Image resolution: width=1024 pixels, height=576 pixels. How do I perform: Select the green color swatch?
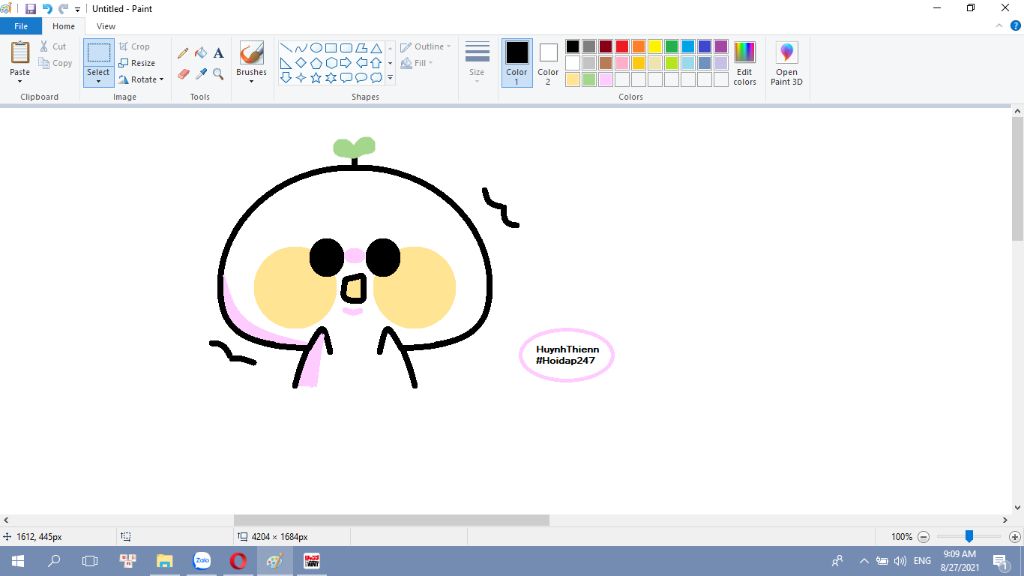671,46
